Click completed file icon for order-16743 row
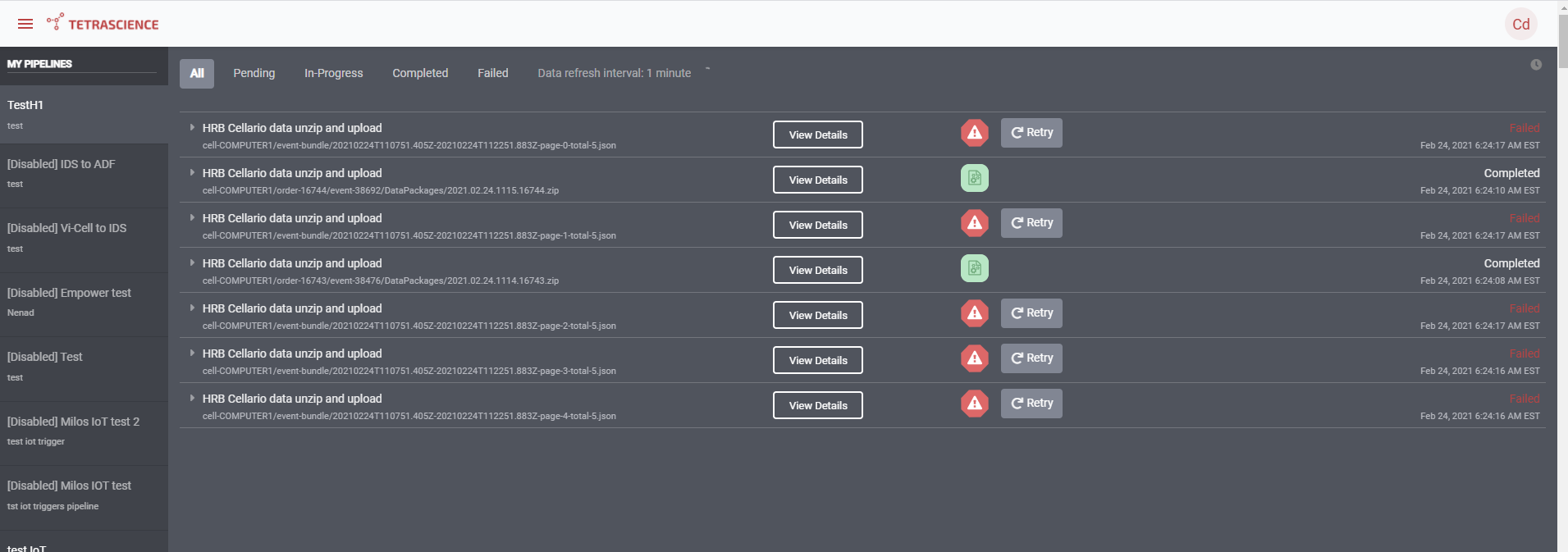 [x=975, y=268]
